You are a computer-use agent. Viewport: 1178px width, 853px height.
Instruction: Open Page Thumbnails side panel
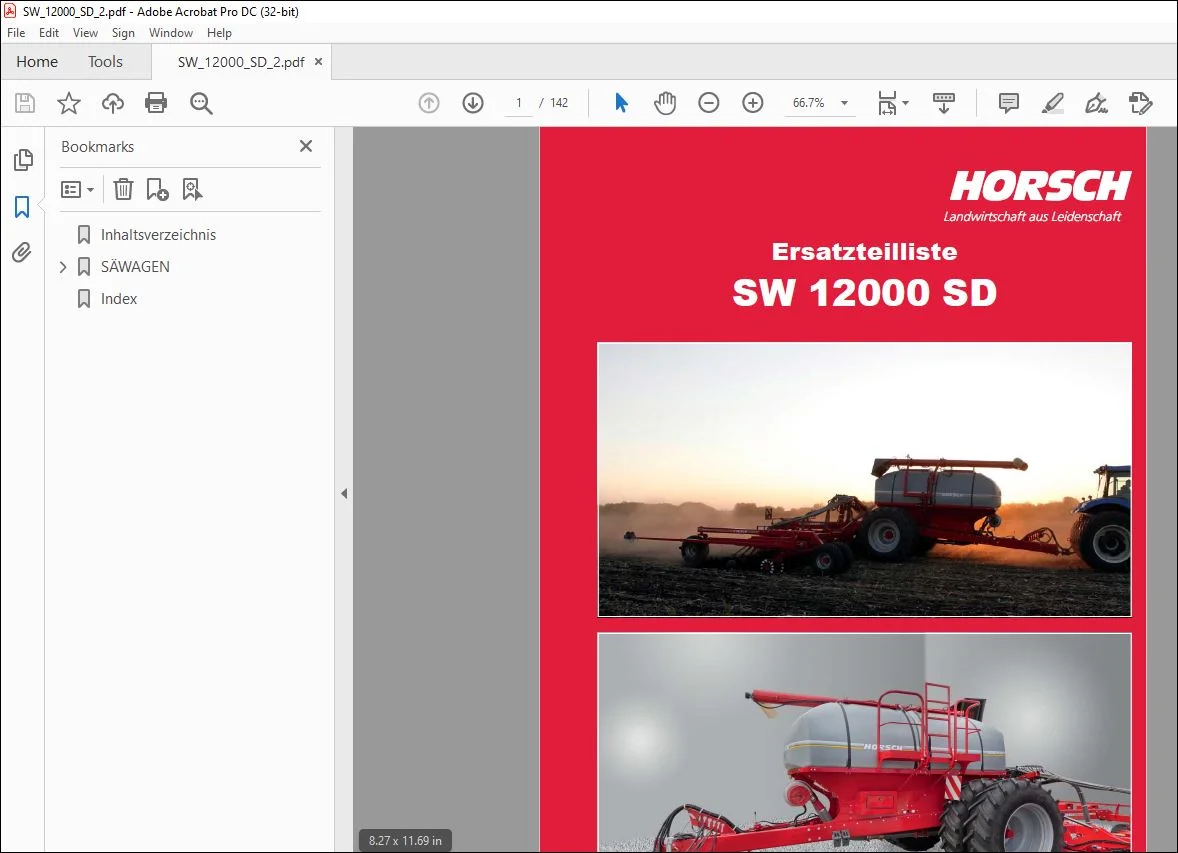[23, 159]
